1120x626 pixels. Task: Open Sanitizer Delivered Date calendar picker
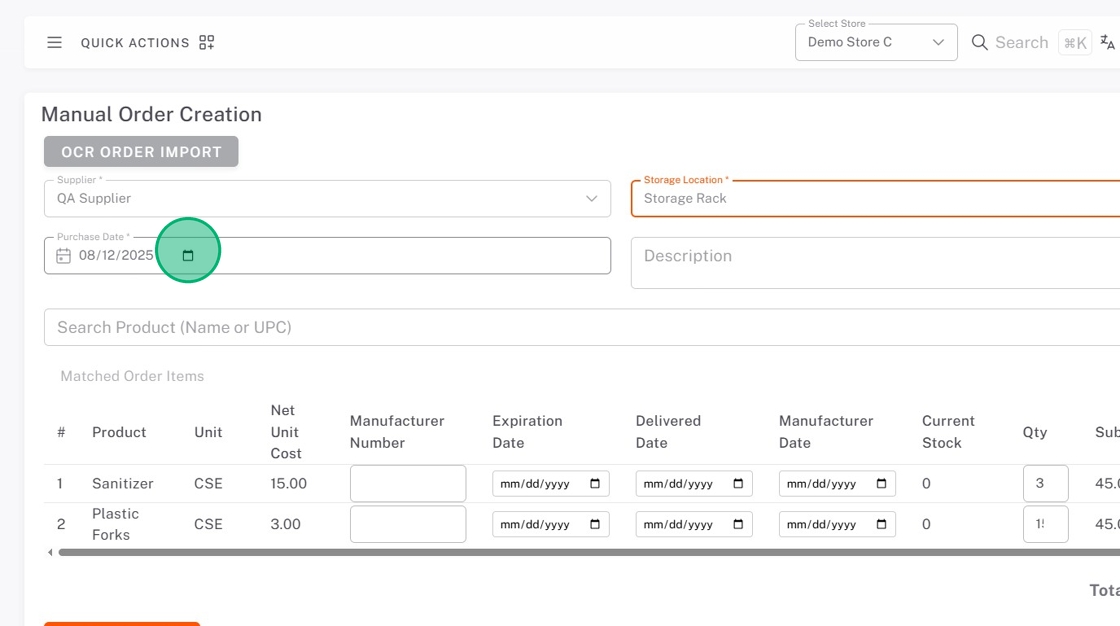pyautogui.click(x=738, y=484)
